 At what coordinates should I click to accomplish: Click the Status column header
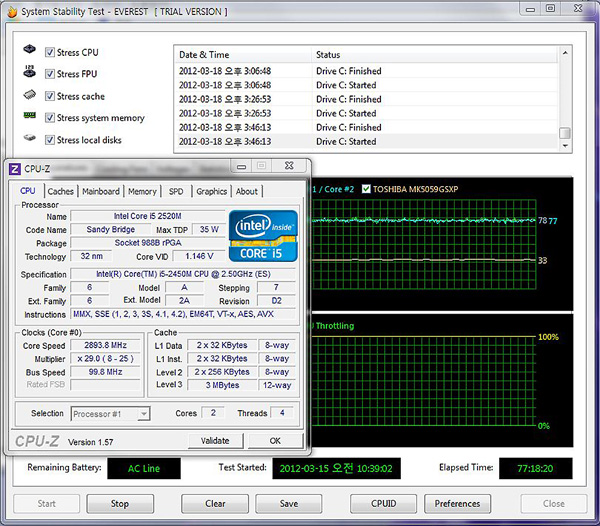click(435, 55)
